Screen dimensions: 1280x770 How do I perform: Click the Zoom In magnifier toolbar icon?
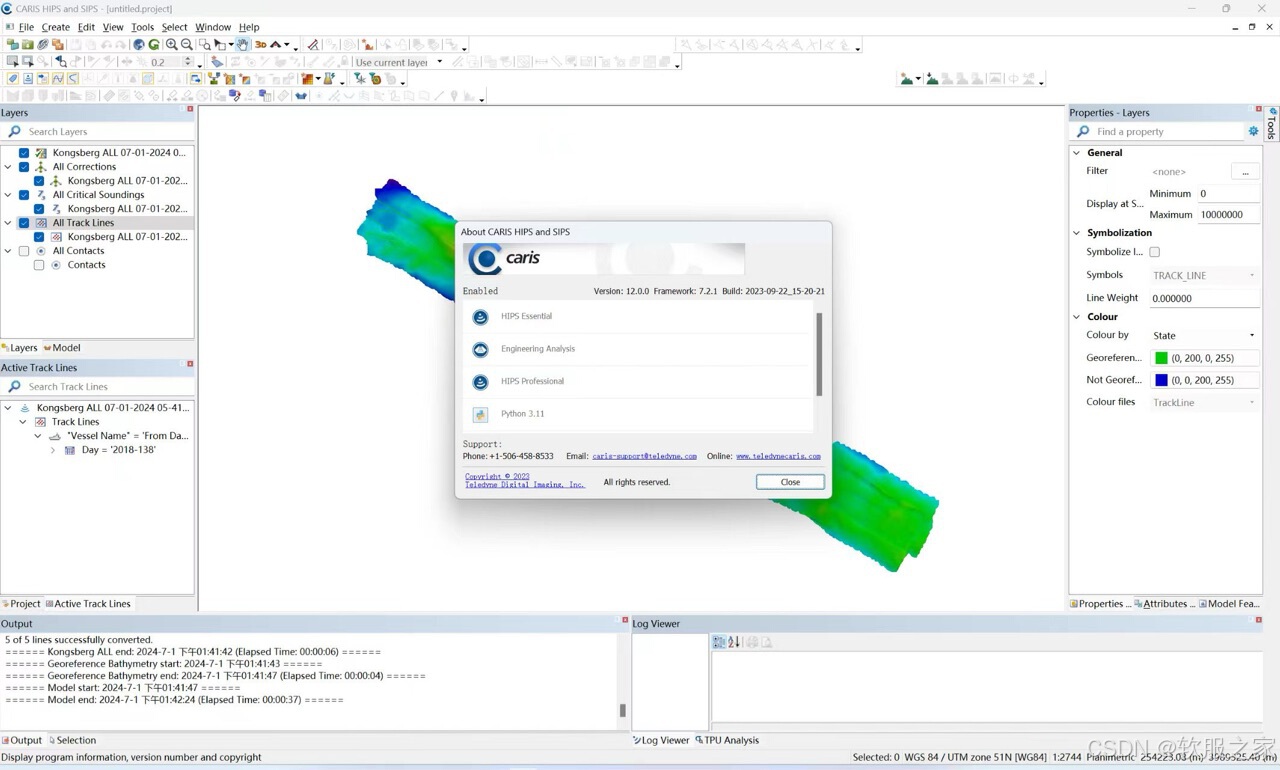pyautogui.click(x=172, y=45)
